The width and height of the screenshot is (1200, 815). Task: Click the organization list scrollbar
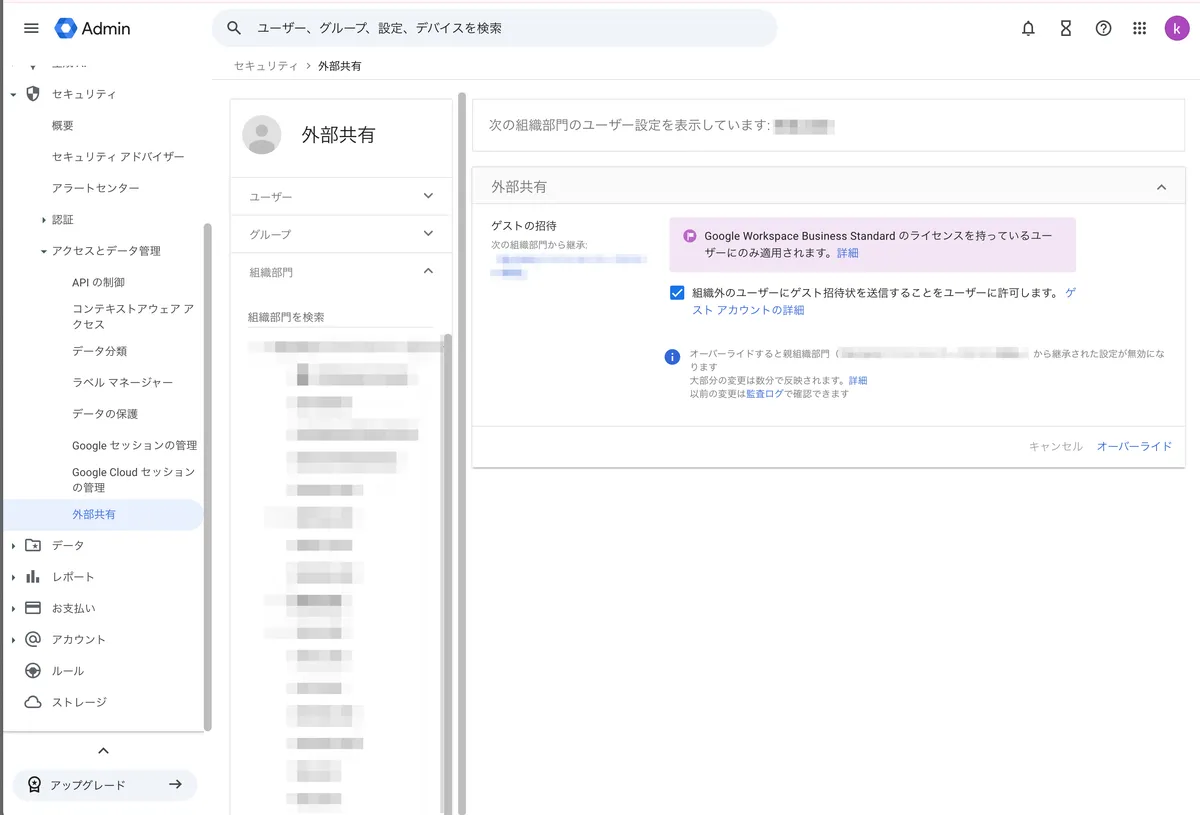click(x=447, y=575)
